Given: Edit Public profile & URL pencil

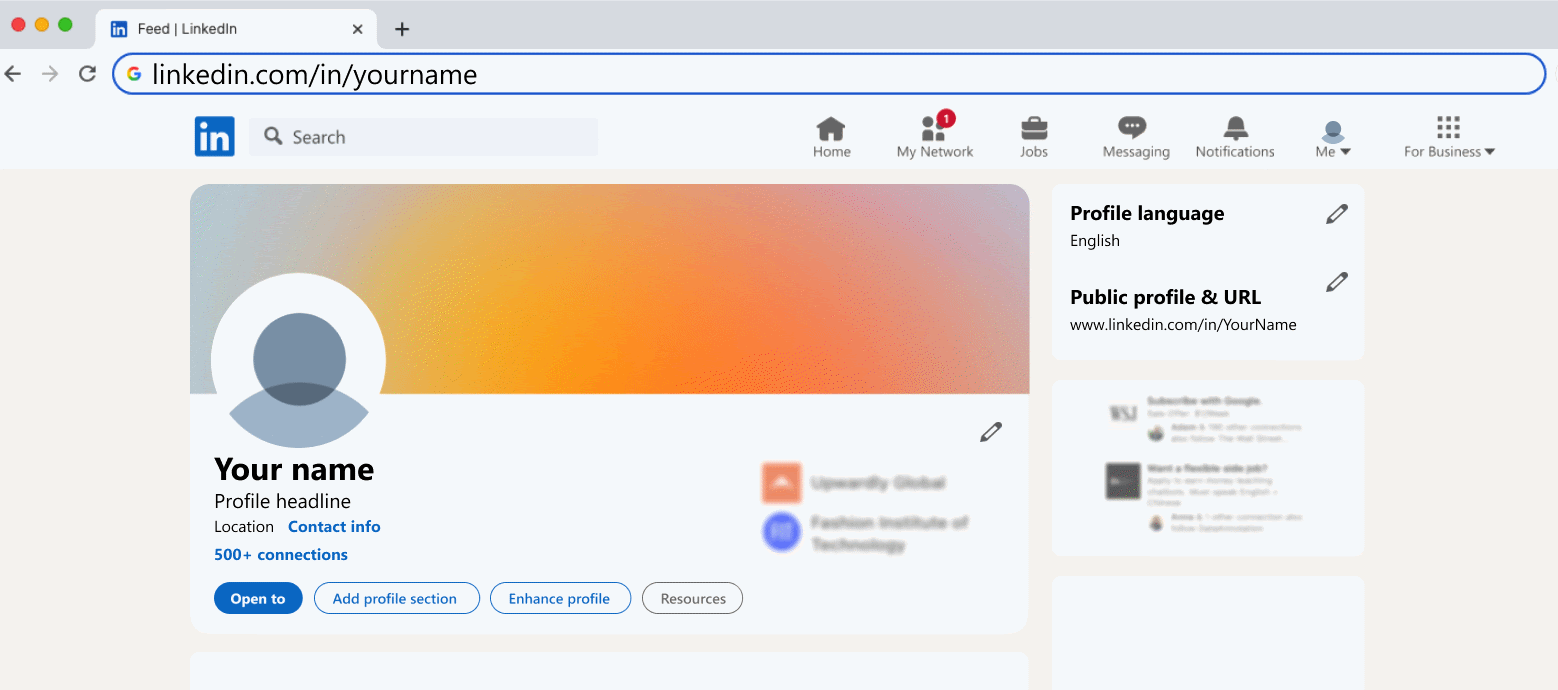Looking at the screenshot, I should [1336, 283].
